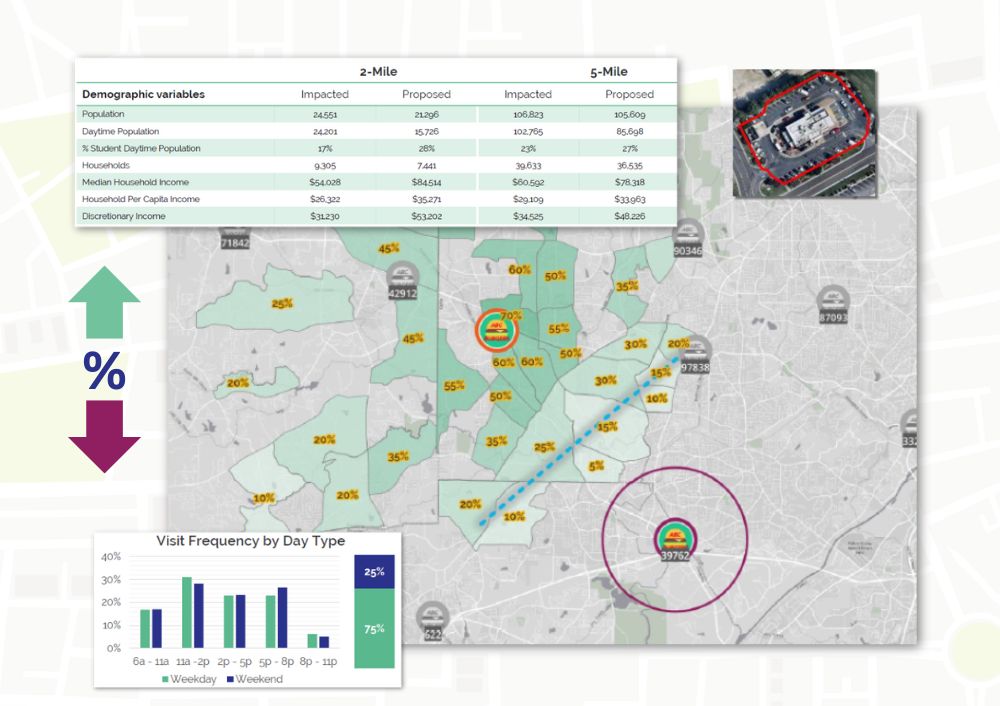The width and height of the screenshot is (1000, 706).
Task: Click the purple downward arrow
Action: [104, 436]
